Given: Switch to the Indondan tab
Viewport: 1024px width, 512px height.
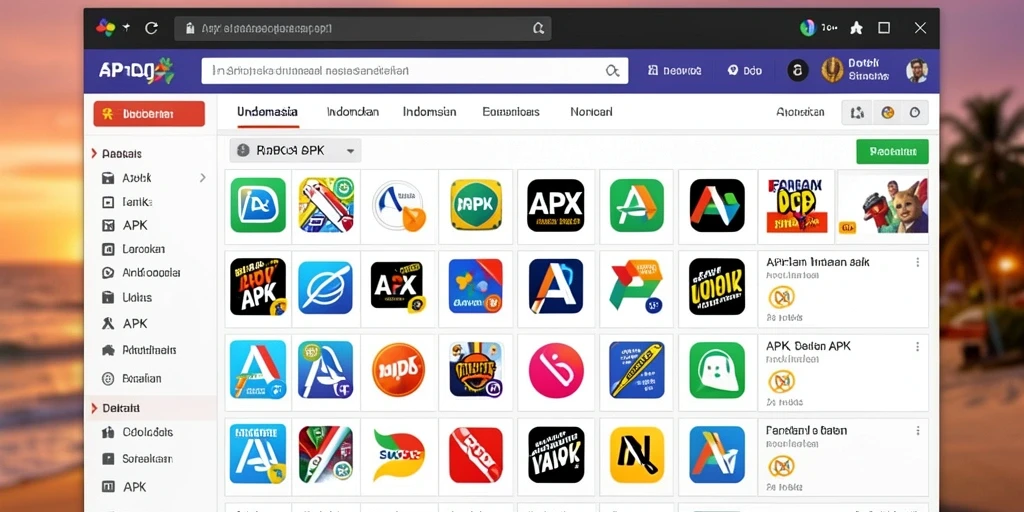Looking at the screenshot, I should click(353, 112).
